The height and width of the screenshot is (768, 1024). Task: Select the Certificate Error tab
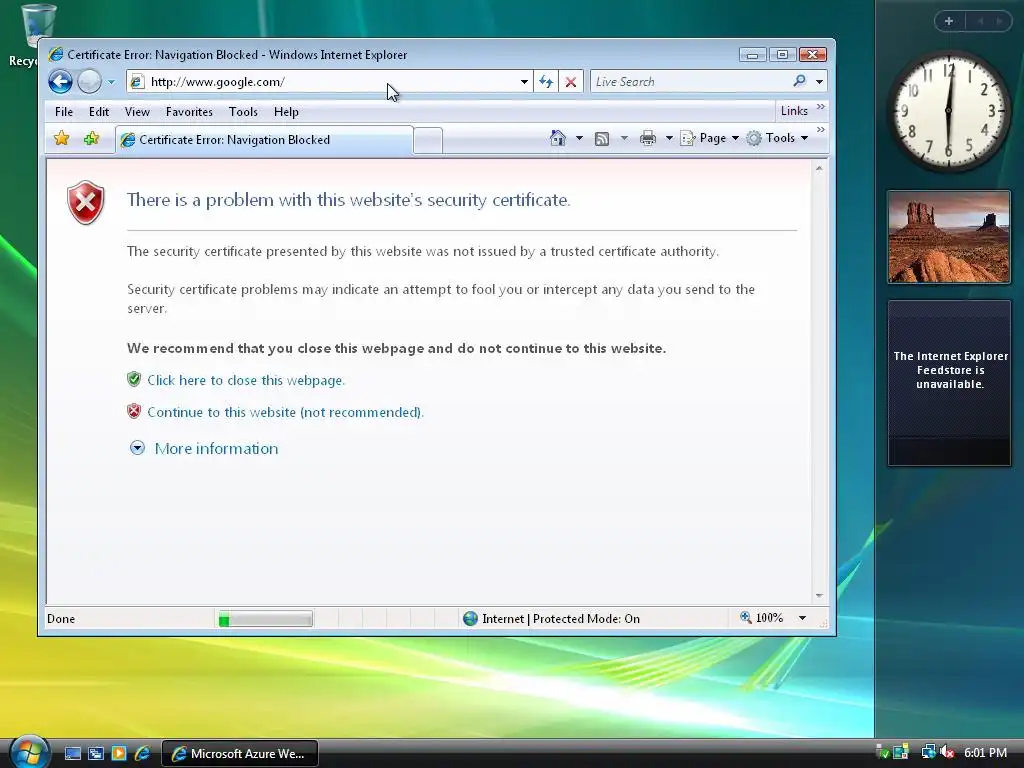point(264,140)
